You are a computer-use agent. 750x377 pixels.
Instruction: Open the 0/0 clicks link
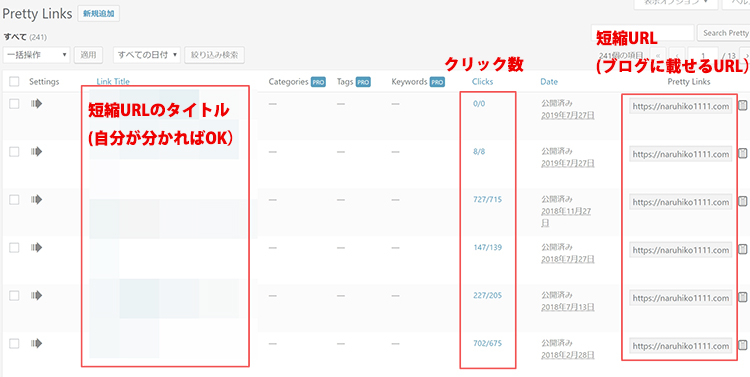pyautogui.click(x=479, y=103)
